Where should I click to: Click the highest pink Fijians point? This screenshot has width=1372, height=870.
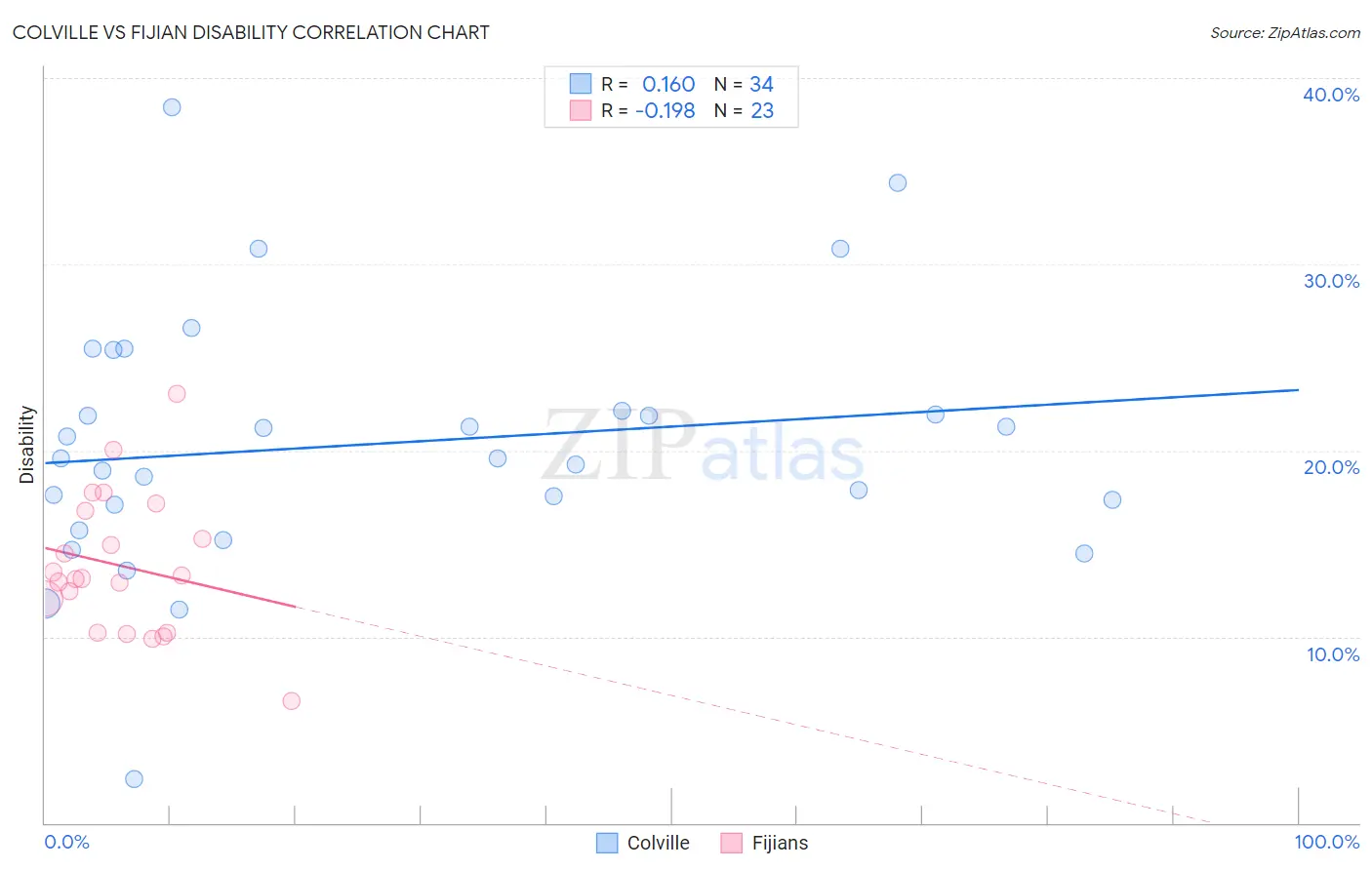[177, 394]
